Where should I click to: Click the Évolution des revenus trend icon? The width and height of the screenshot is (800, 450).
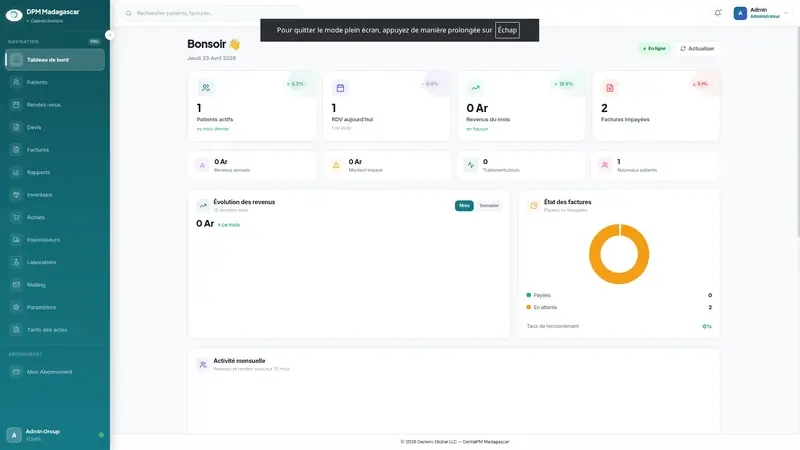point(203,206)
